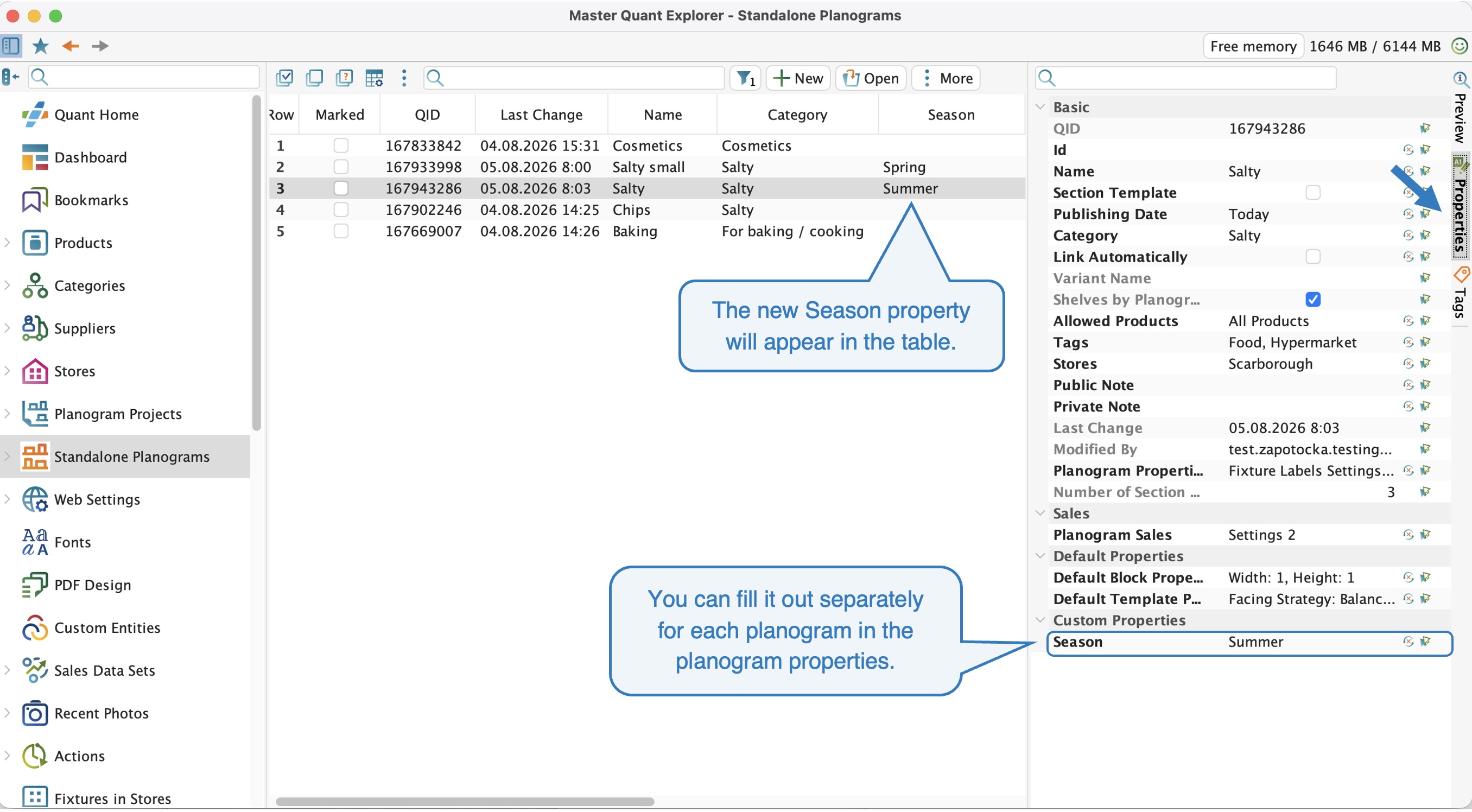Open Sales Data Sets
The image size is (1472, 812).
(105, 671)
